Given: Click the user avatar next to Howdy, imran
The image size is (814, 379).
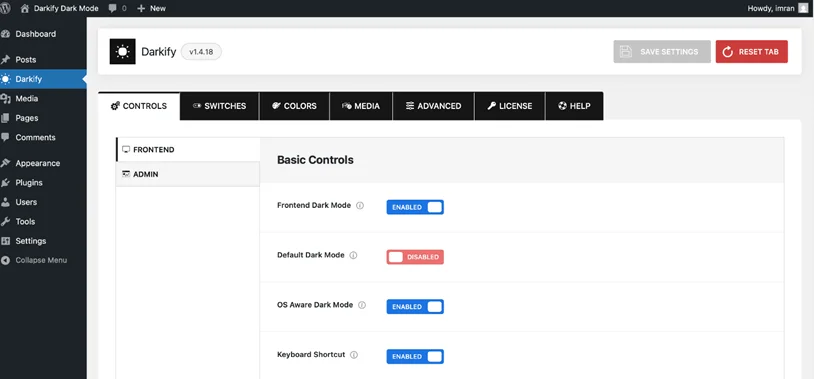Looking at the screenshot, I should point(803,8).
